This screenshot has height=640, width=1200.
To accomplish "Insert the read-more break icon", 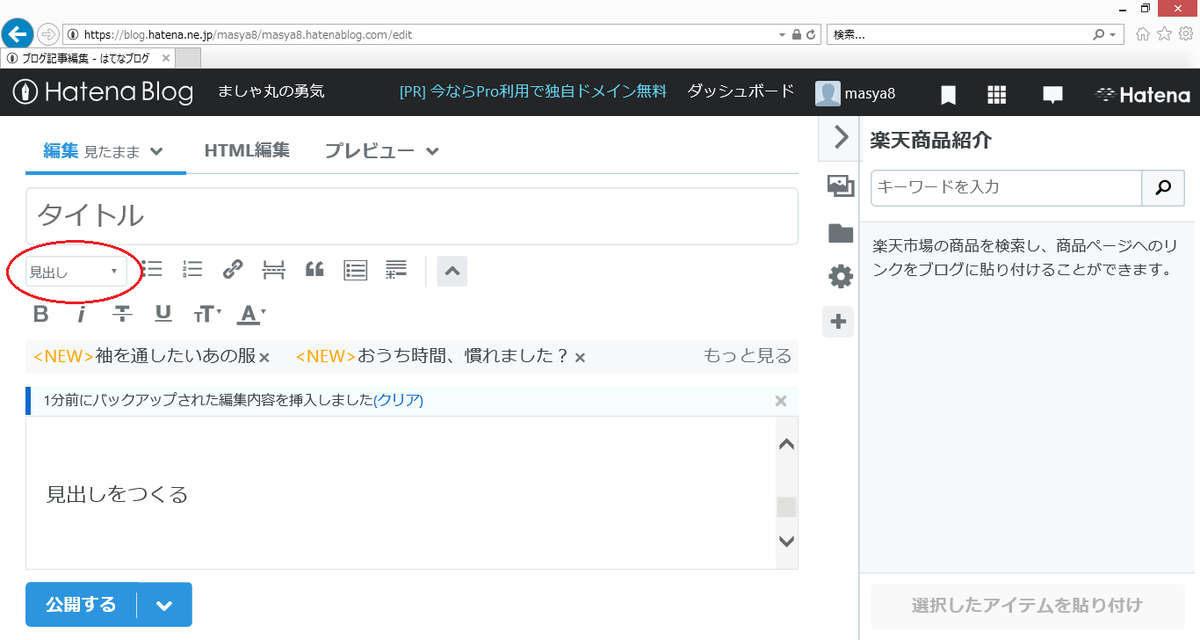I will [274, 270].
